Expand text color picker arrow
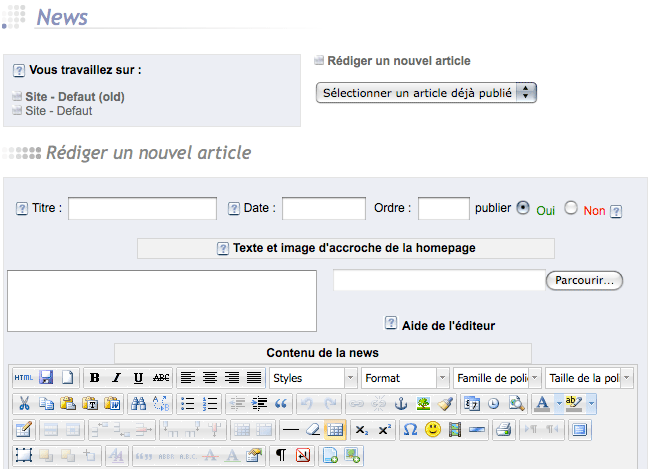This screenshot has width=650, height=469. tap(559, 403)
